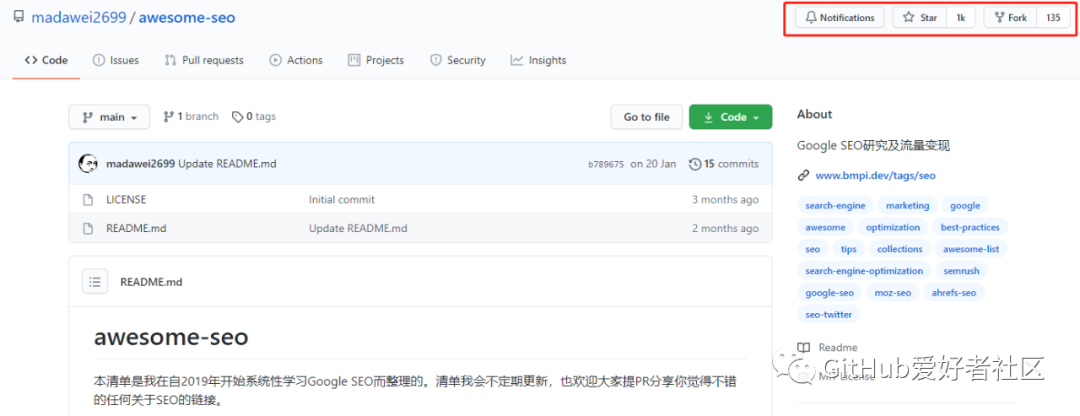Open commit author madawei2699 in commit bar
1080x416 pixels.
[141, 164]
